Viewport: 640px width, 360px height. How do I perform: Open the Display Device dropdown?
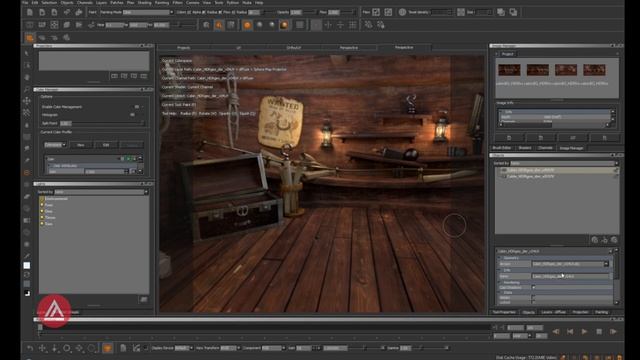coord(184,348)
